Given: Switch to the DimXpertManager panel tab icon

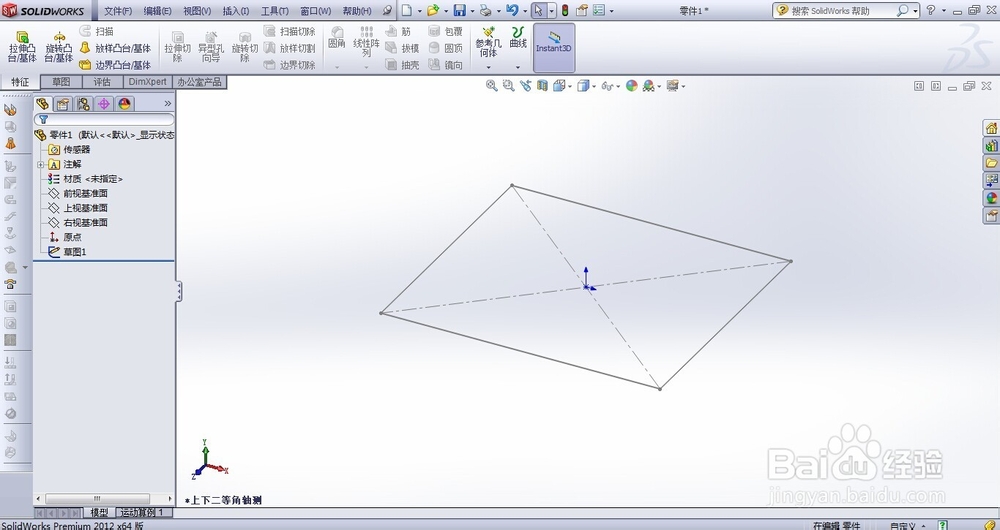Looking at the screenshot, I should (103, 104).
